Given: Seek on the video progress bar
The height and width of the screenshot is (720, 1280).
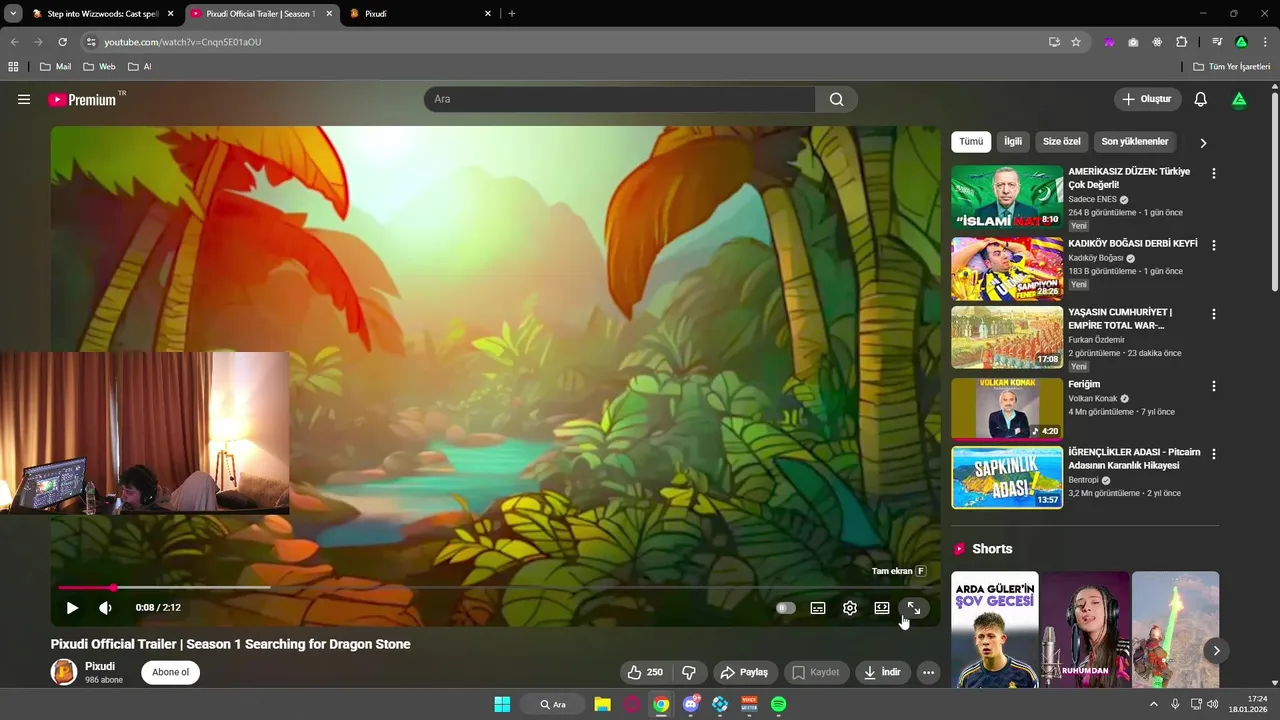Looking at the screenshot, I should point(496,587).
